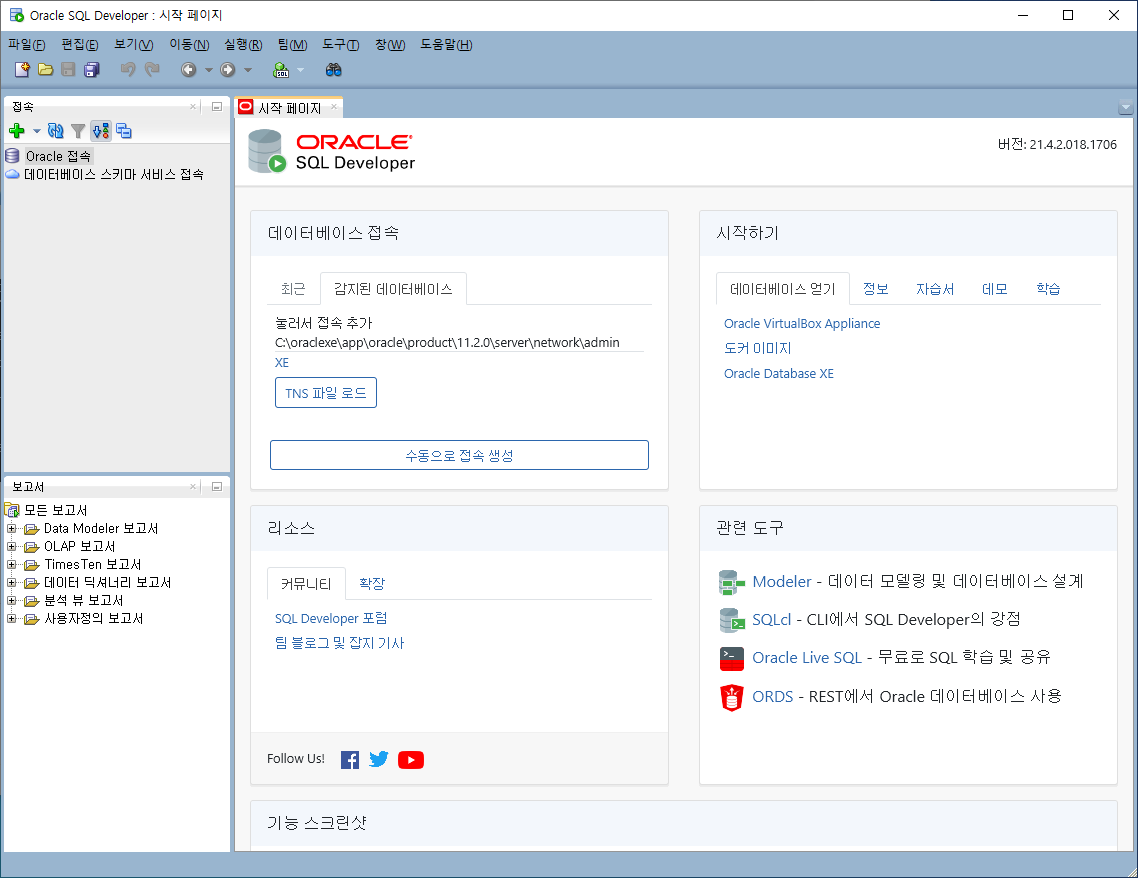Select the 학습 tab
Screen dimensions: 1138x878
pyautogui.click(x=1048, y=289)
